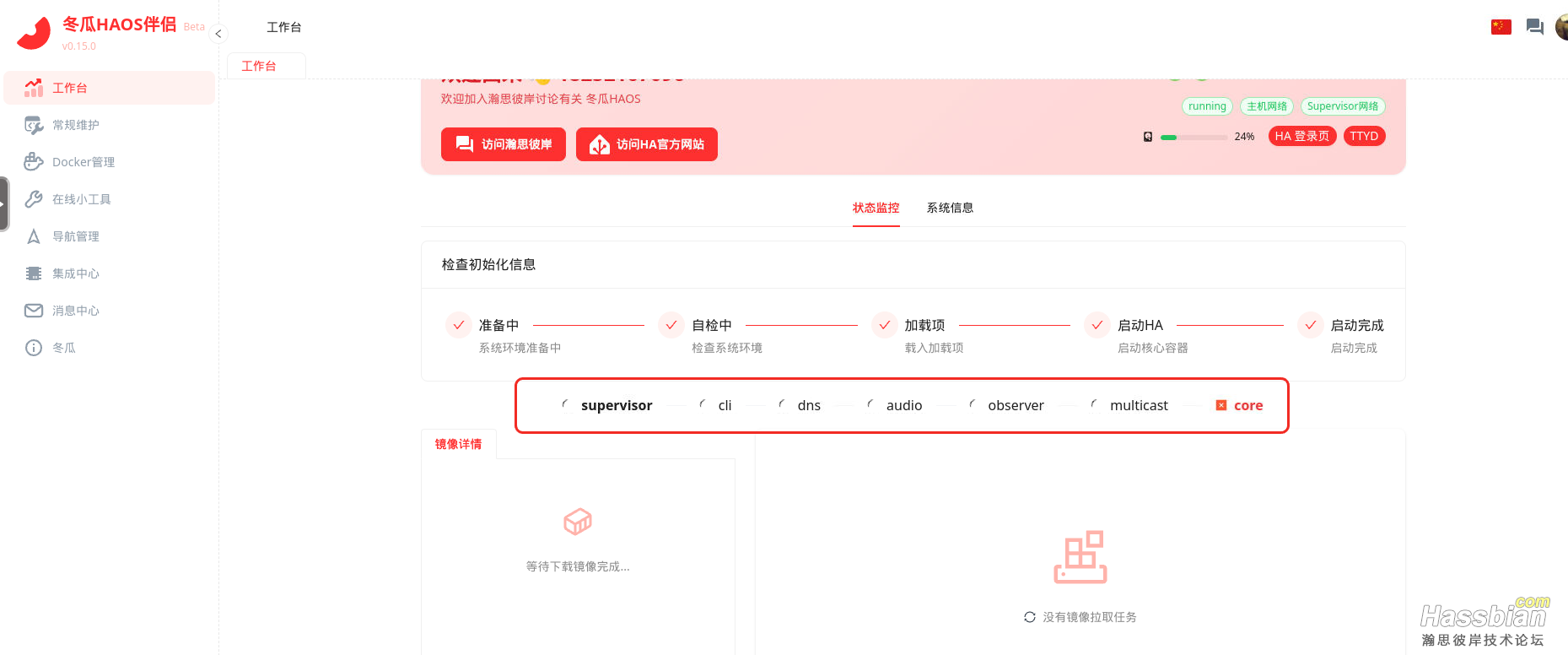Click the 24% disk usage value

click(x=1244, y=137)
